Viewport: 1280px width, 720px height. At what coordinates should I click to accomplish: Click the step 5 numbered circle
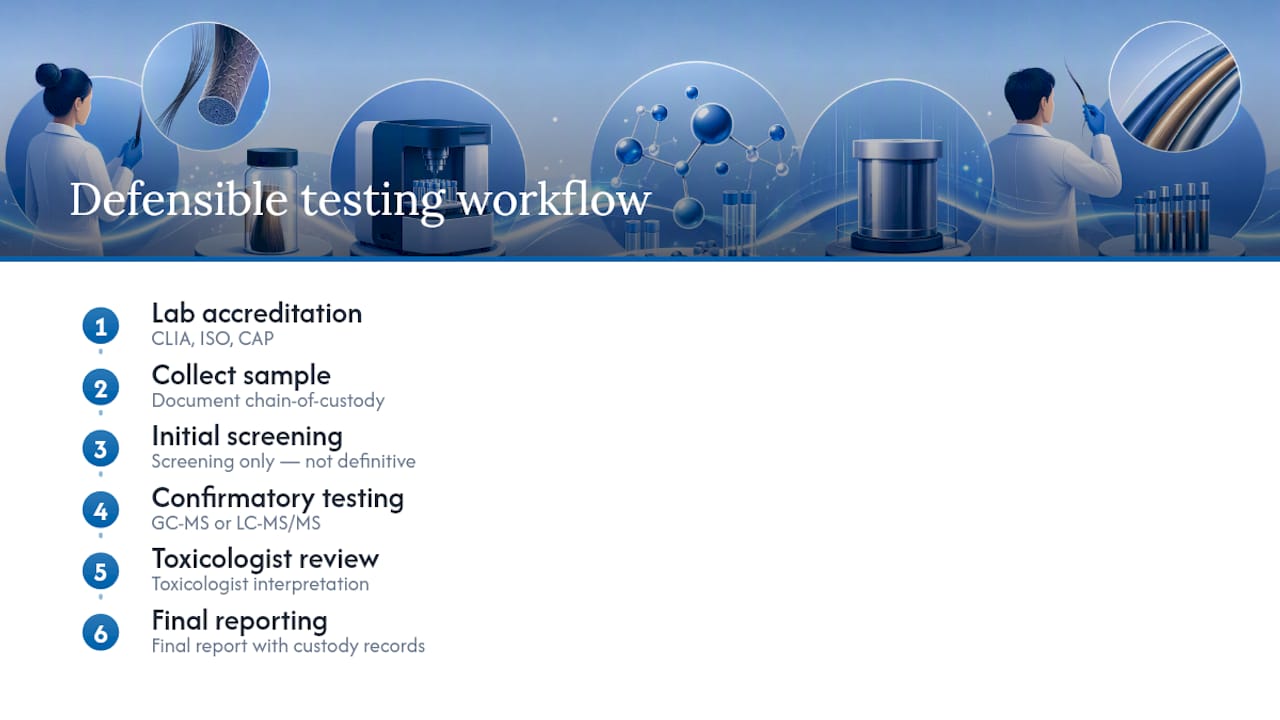click(100, 572)
